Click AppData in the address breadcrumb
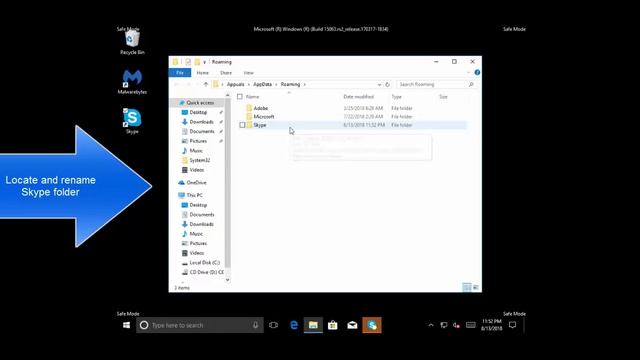The height and width of the screenshot is (360, 640). pos(262,84)
